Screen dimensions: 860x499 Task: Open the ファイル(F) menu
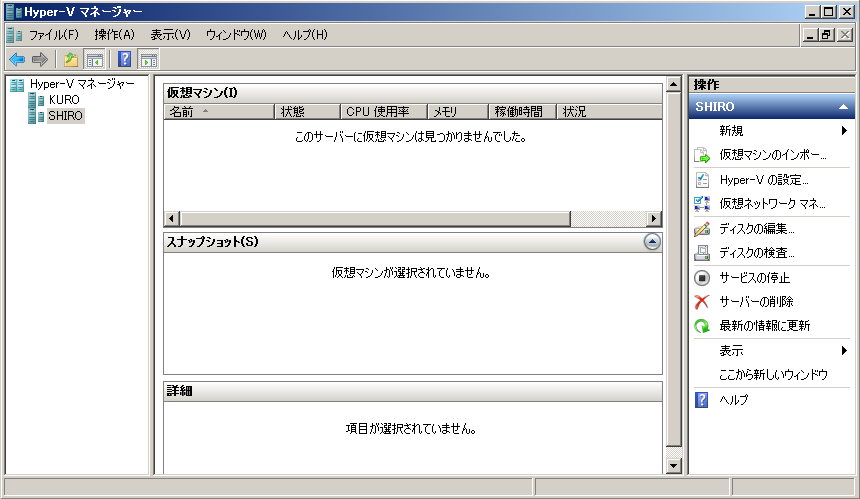pos(54,35)
